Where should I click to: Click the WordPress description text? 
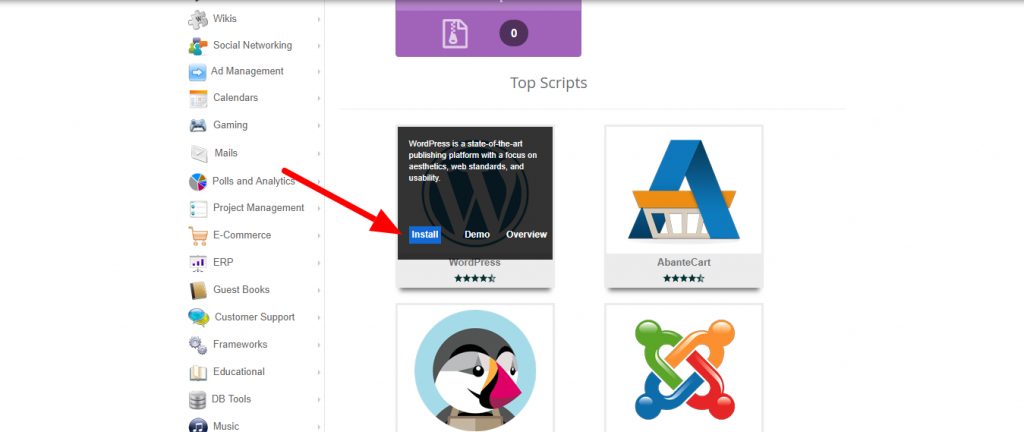[473, 161]
